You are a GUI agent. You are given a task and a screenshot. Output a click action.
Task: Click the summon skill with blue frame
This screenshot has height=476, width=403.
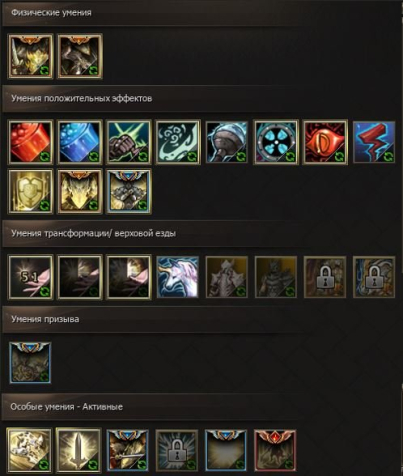(30, 362)
